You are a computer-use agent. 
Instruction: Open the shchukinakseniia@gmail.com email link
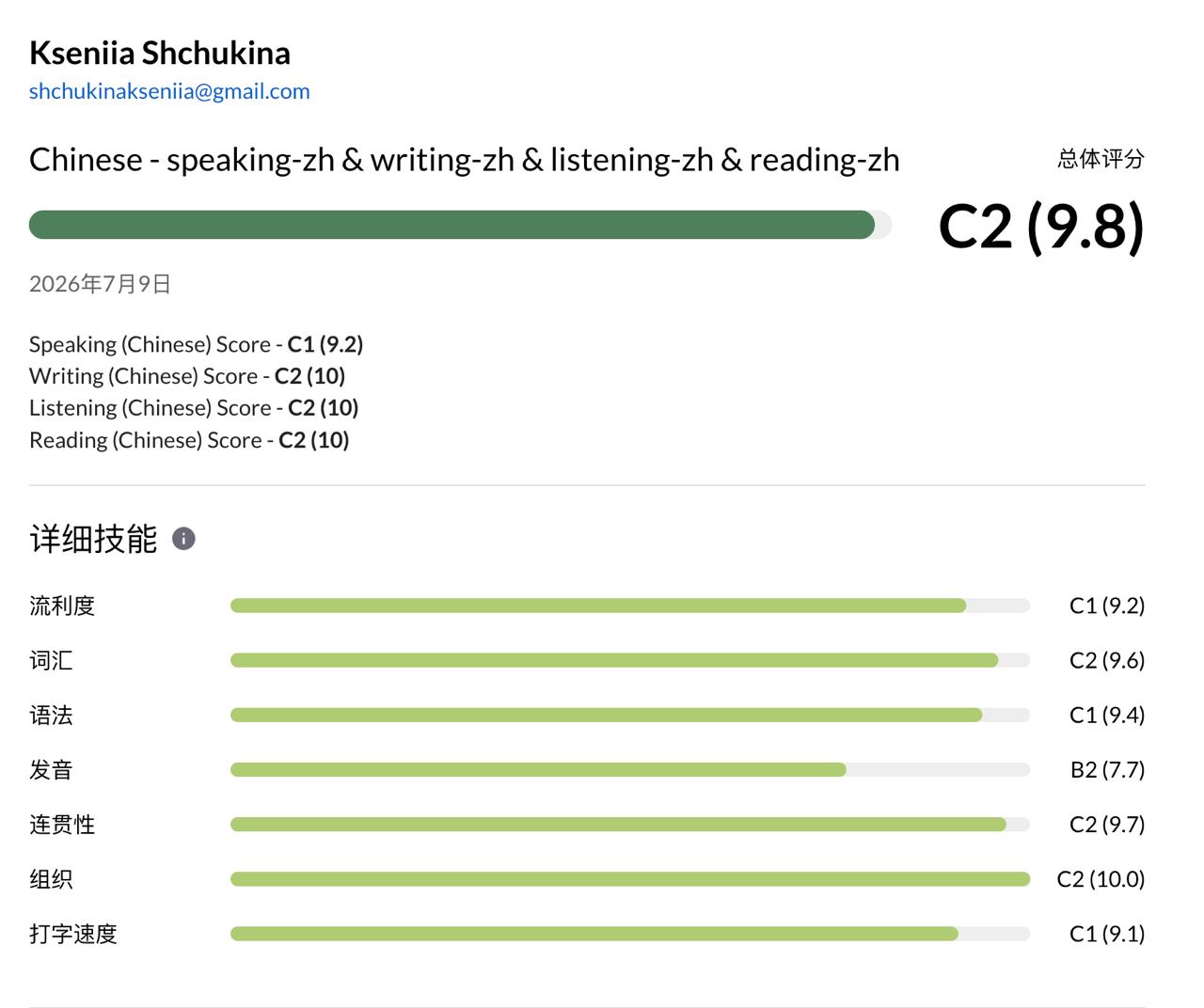coord(169,91)
